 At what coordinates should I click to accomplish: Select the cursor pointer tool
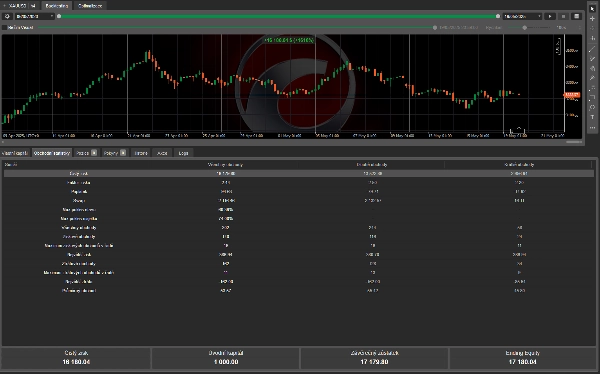[x=592, y=9]
